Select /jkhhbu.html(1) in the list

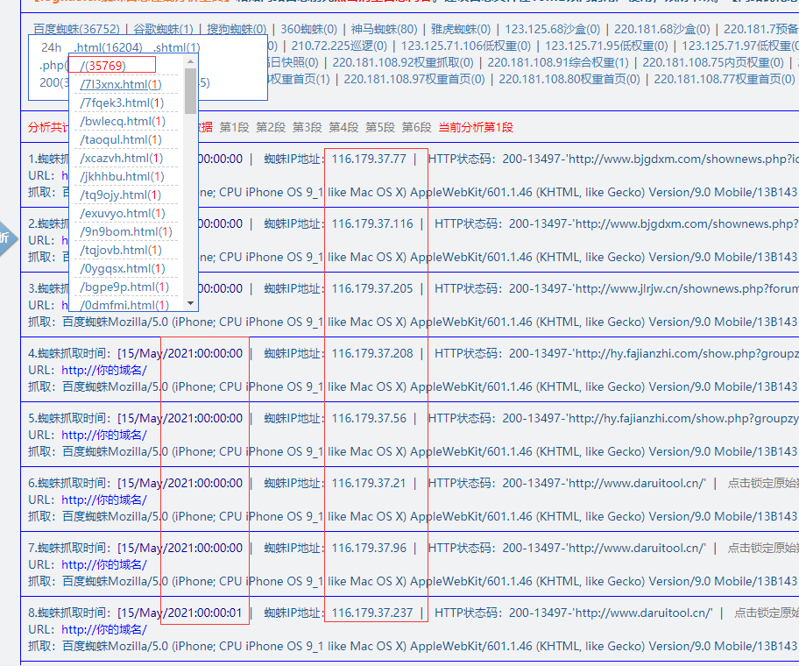pos(122,176)
